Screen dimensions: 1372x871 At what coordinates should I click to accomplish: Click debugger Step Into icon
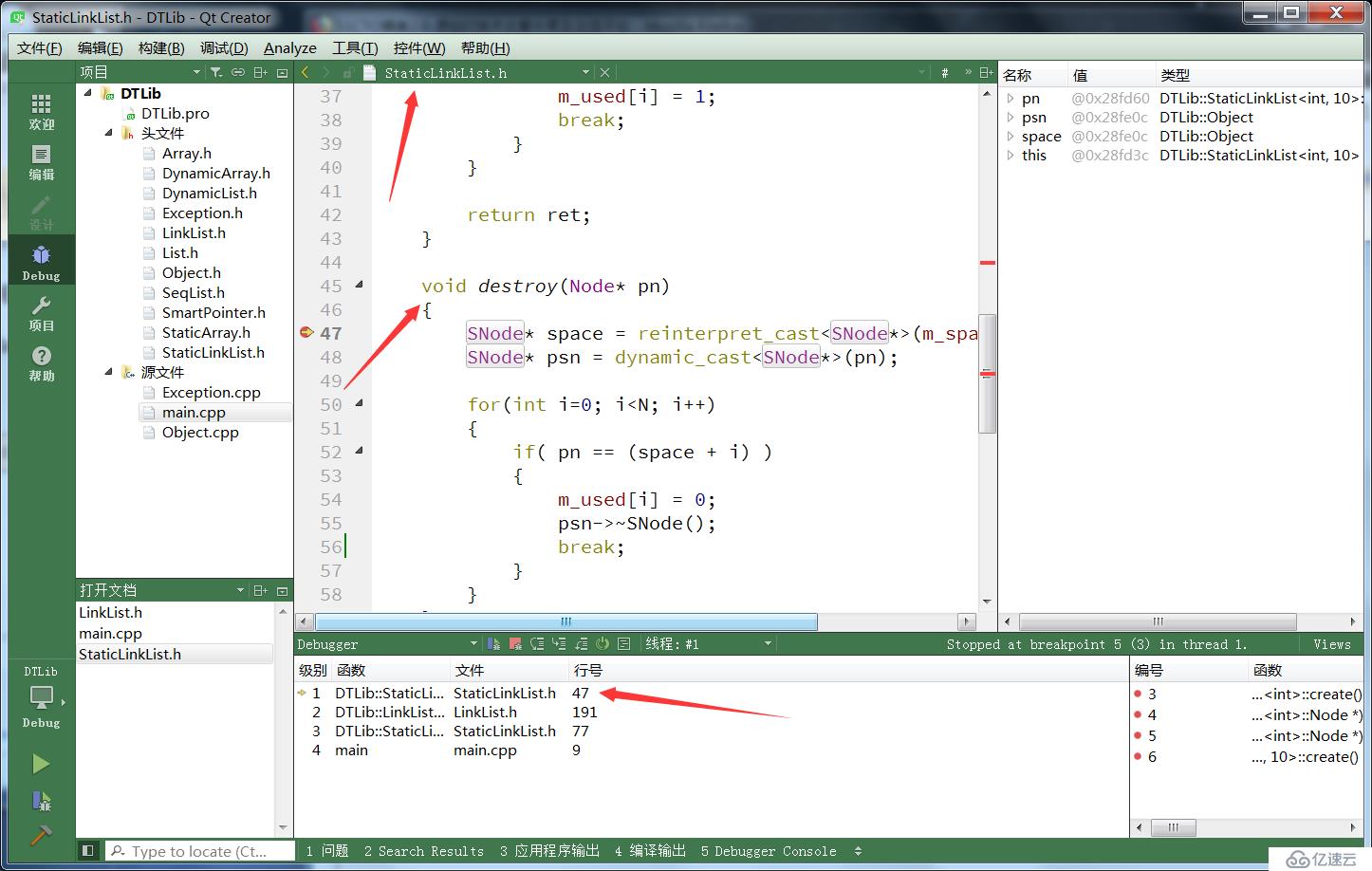[x=559, y=644]
